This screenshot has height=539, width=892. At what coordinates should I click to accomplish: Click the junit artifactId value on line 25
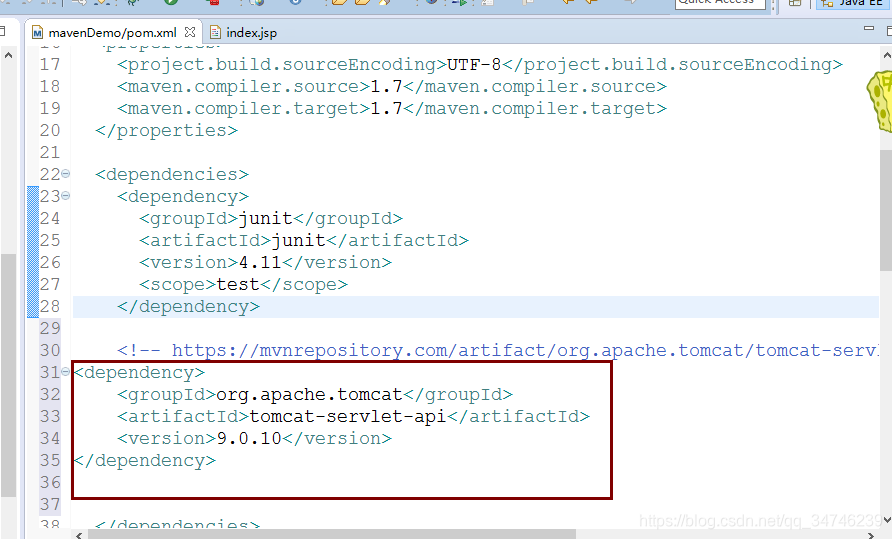pyautogui.click(x=298, y=240)
